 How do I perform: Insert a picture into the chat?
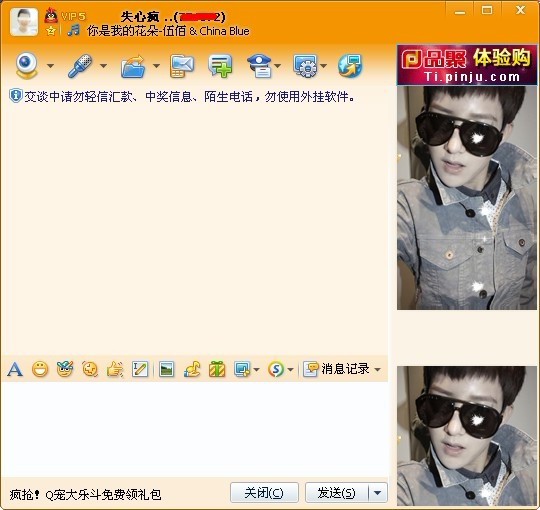pyautogui.click(x=166, y=370)
